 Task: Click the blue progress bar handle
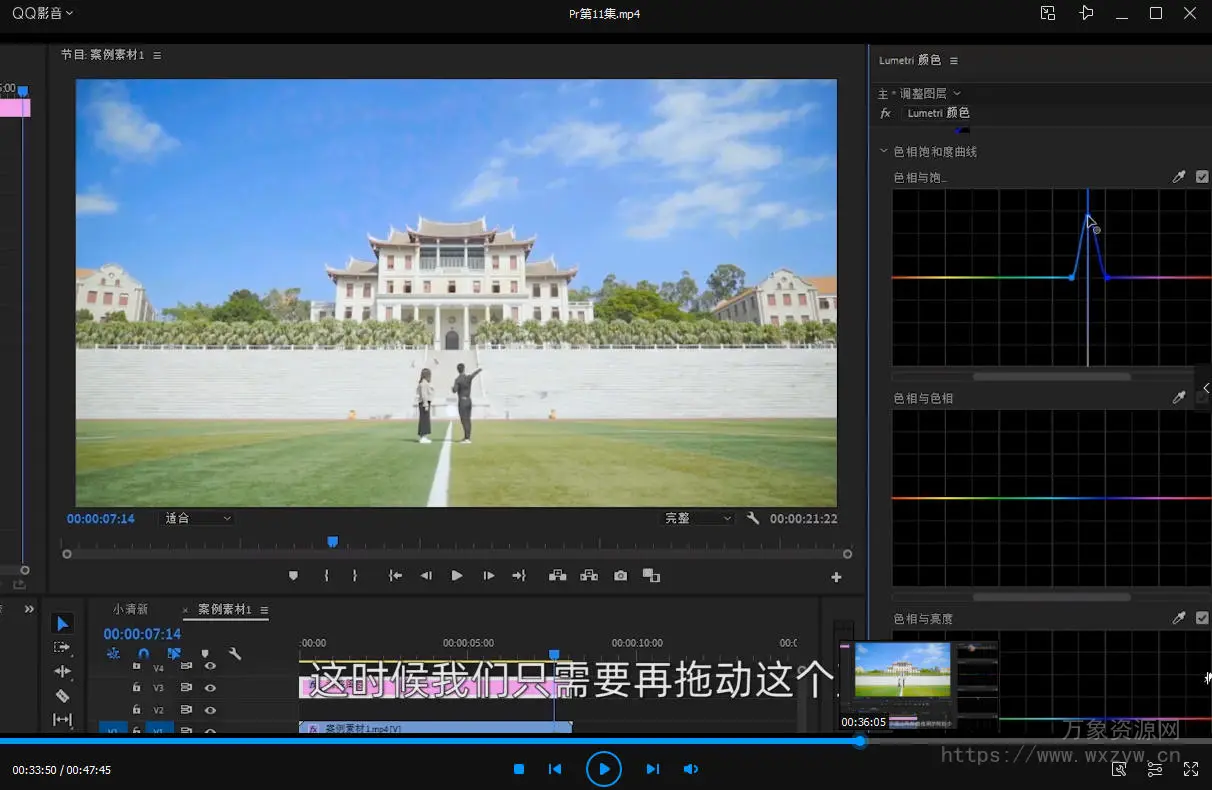pyautogui.click(x=859, y=741)
